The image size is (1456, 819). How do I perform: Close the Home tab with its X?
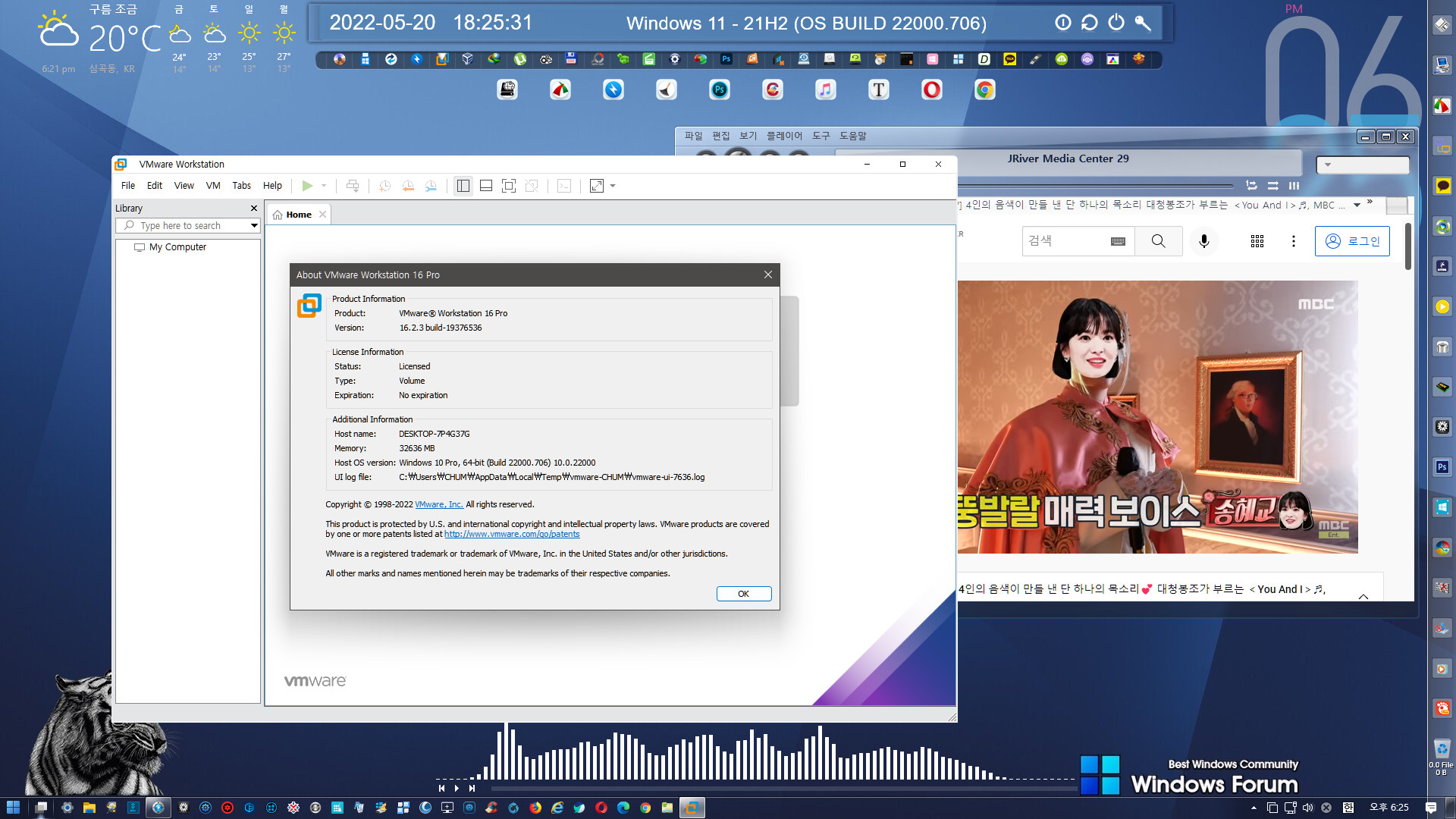pos(323,215)
